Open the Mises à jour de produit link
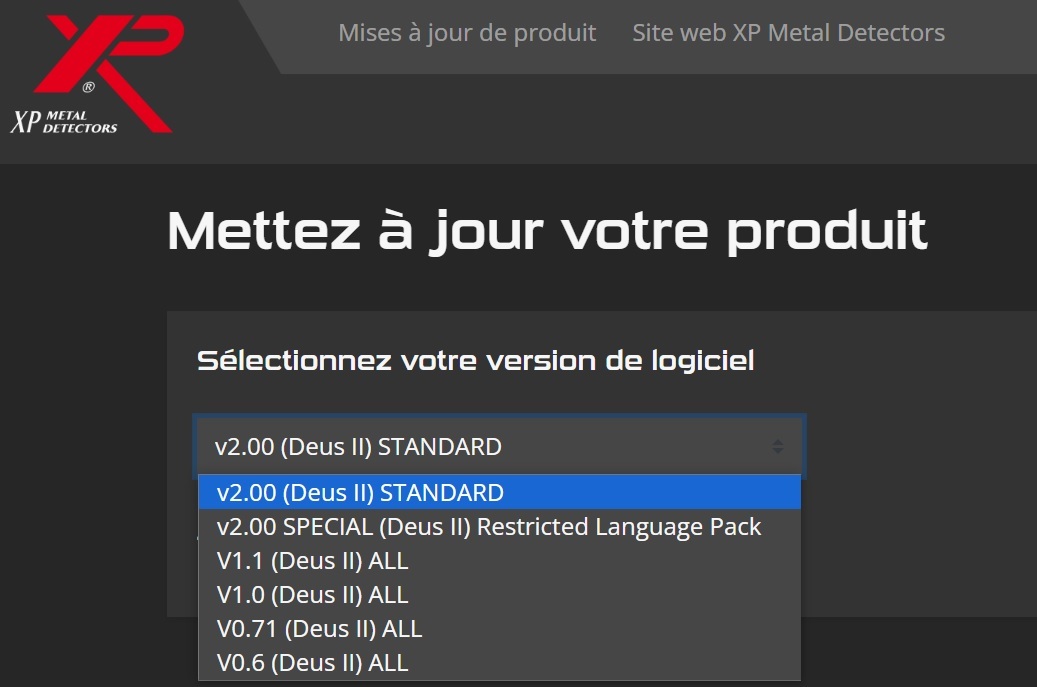The width and height of the screenshot is (1037, 687). pos(467,33)
